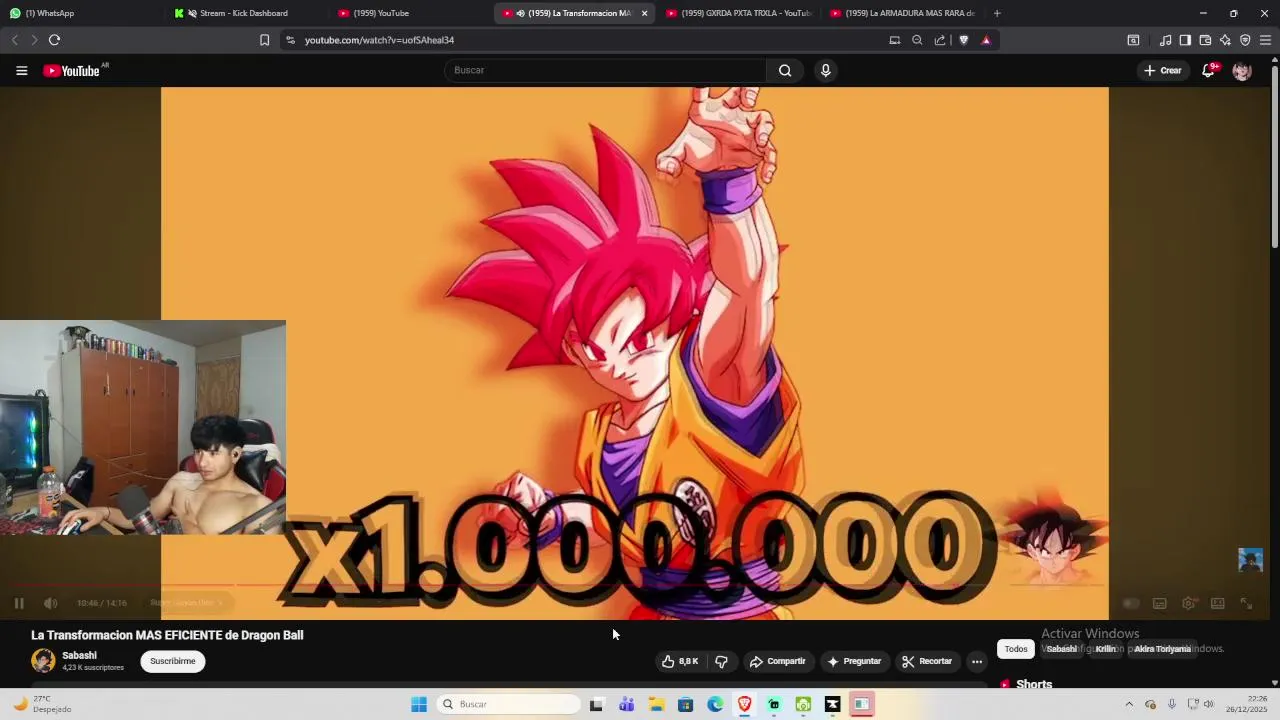
Task: Enter fullscreen mode in player
Action: [1247, 603]
